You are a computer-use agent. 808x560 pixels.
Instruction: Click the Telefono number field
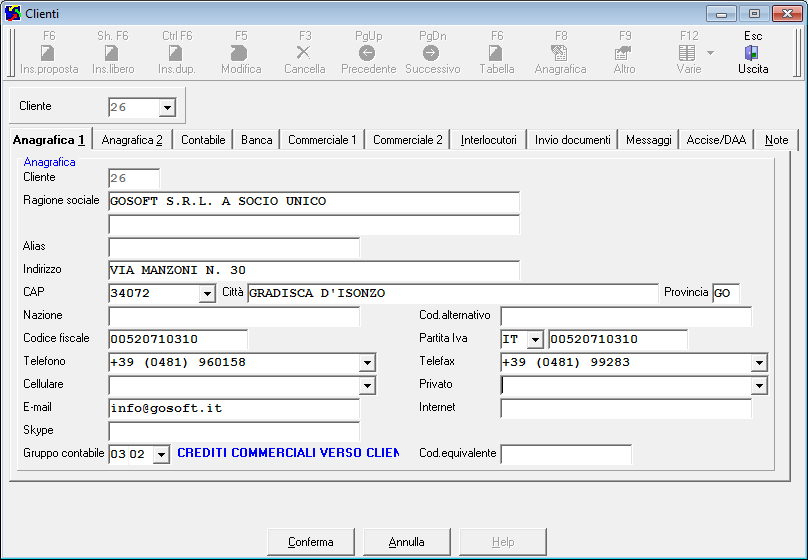coord(234,363)
